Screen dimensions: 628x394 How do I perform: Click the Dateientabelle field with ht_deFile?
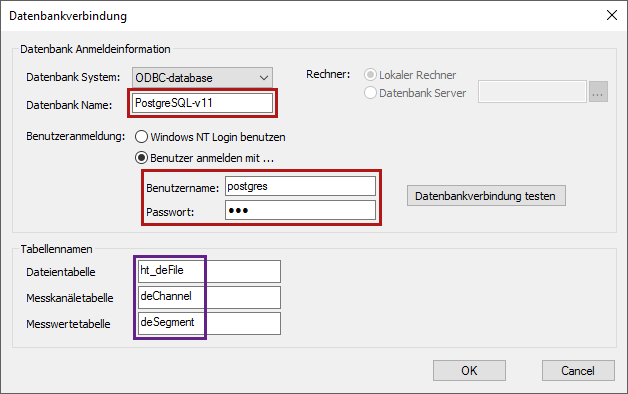pos(209,271)
